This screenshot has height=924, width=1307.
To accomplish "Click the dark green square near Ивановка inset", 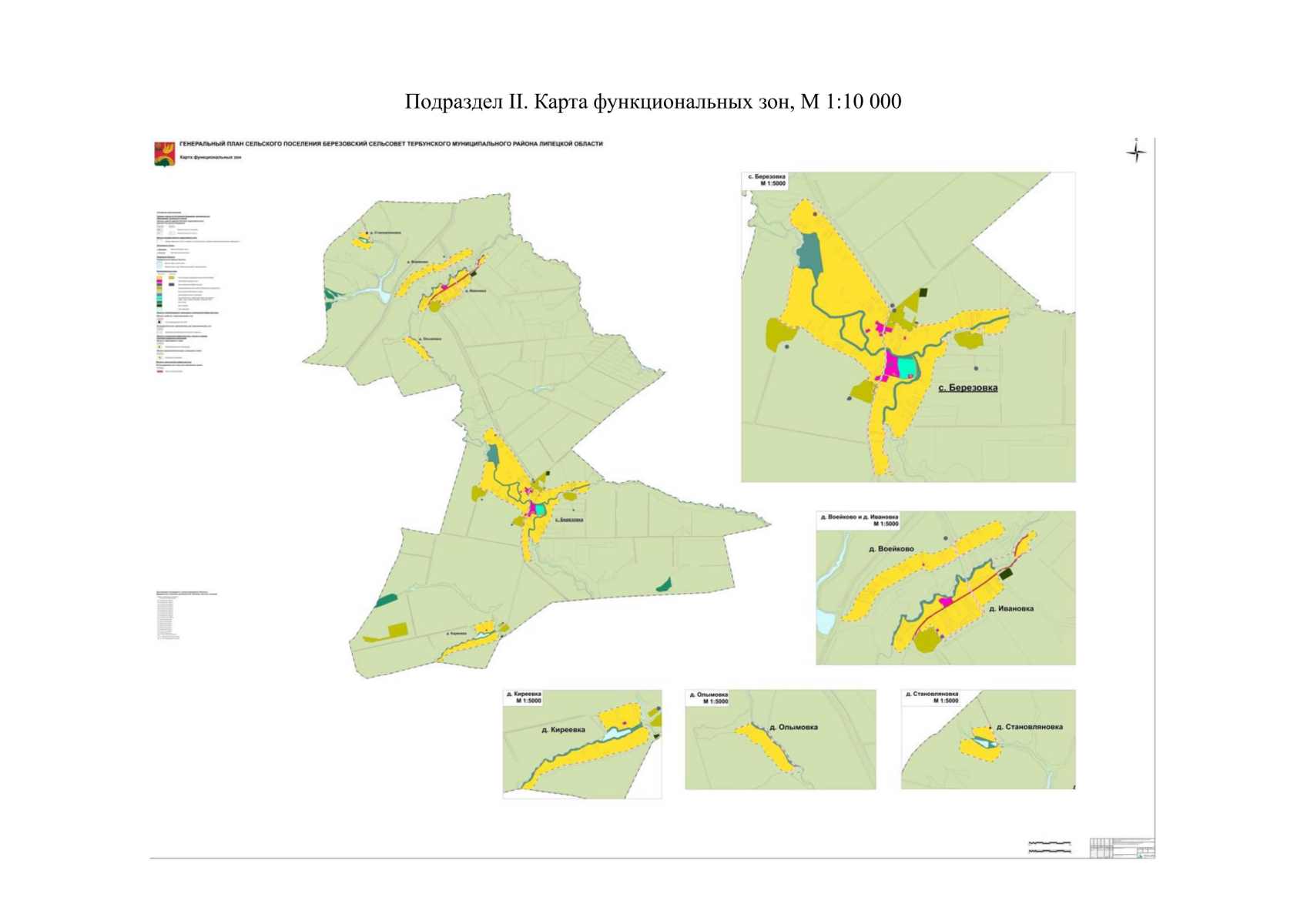I will click(x=1006, y=574).
